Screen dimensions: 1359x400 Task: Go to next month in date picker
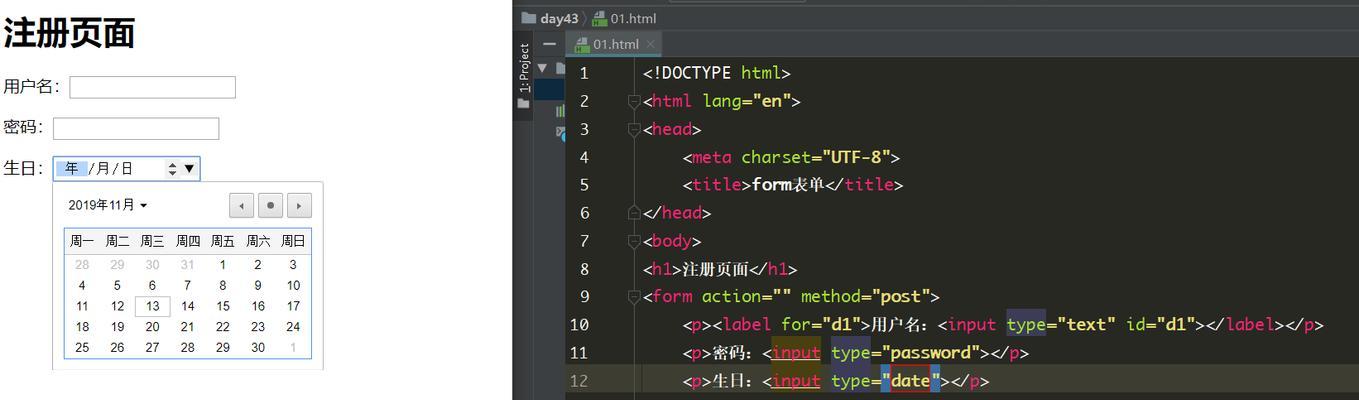click(299, 205)
